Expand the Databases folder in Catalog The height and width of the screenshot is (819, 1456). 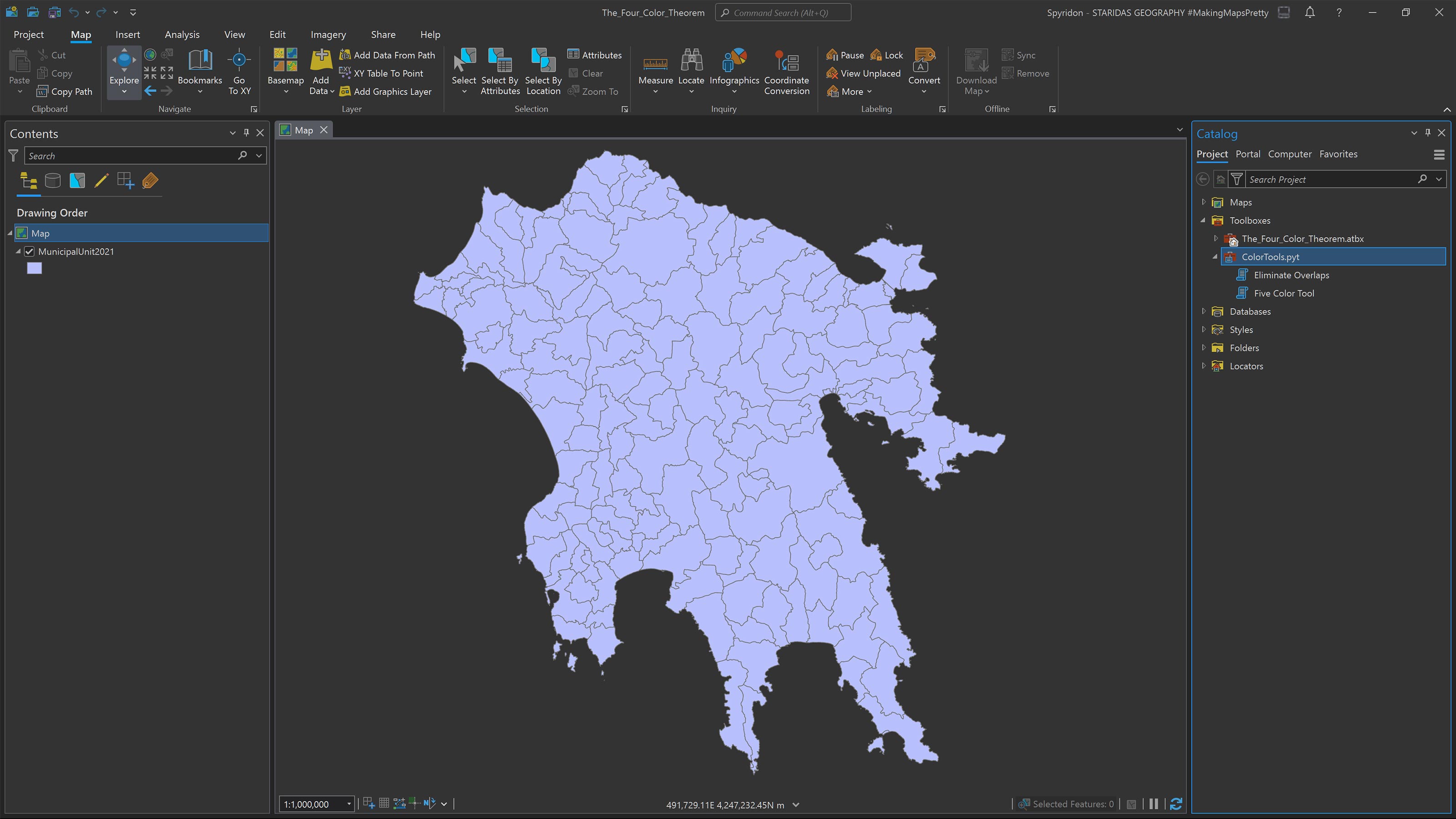point(1203,311)
